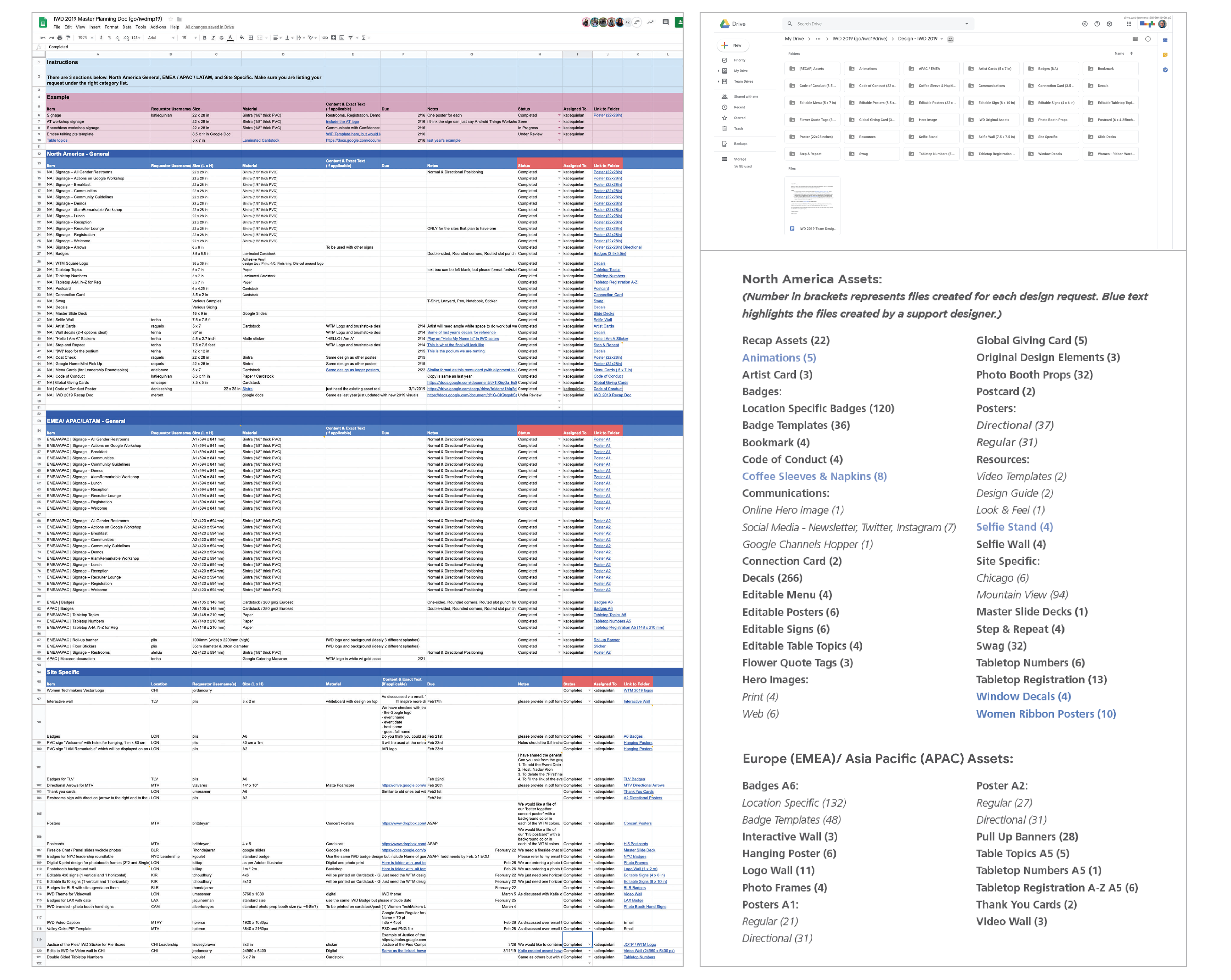This screenshot has height=980, width=1231.
Task: Open the Format menu
Action: tap(111, 27)
